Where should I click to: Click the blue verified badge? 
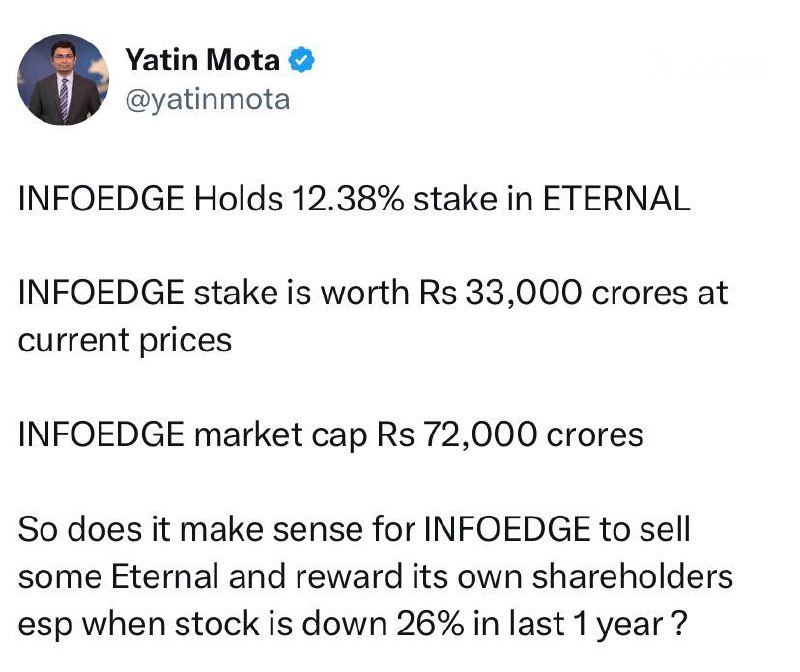click(301, 62)
